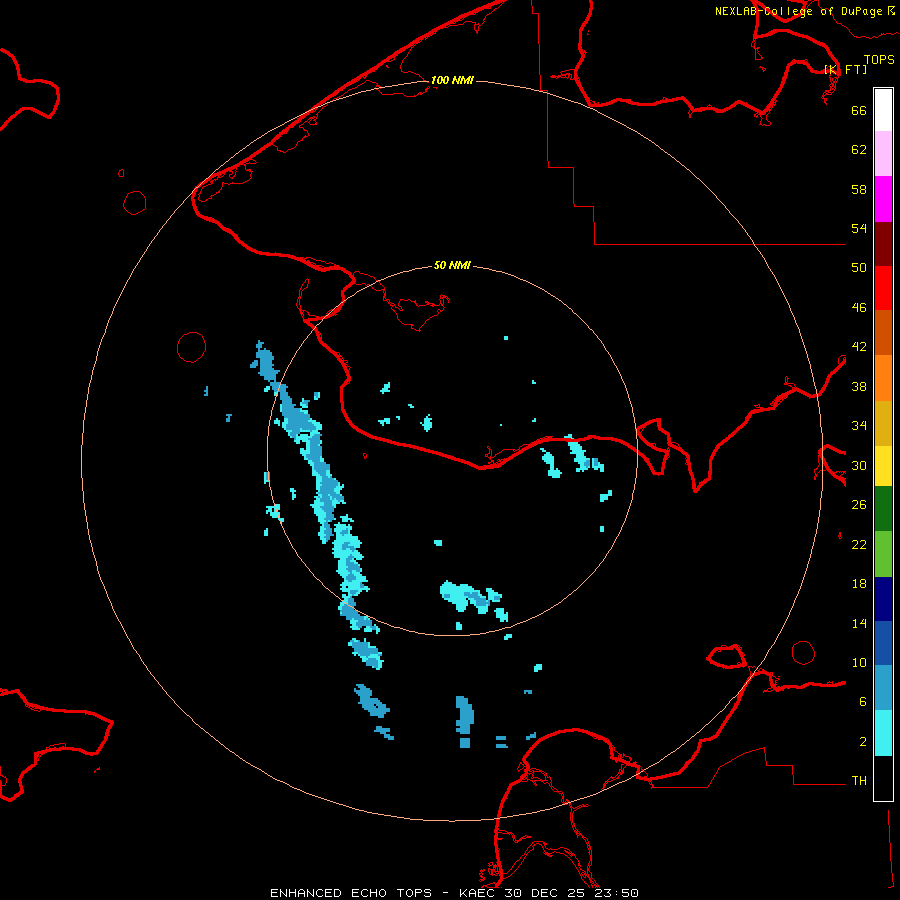The height and width of the screenshot is (900, 900).
Task: Click the legend value '42'
Action: click(x=859, y=347)
